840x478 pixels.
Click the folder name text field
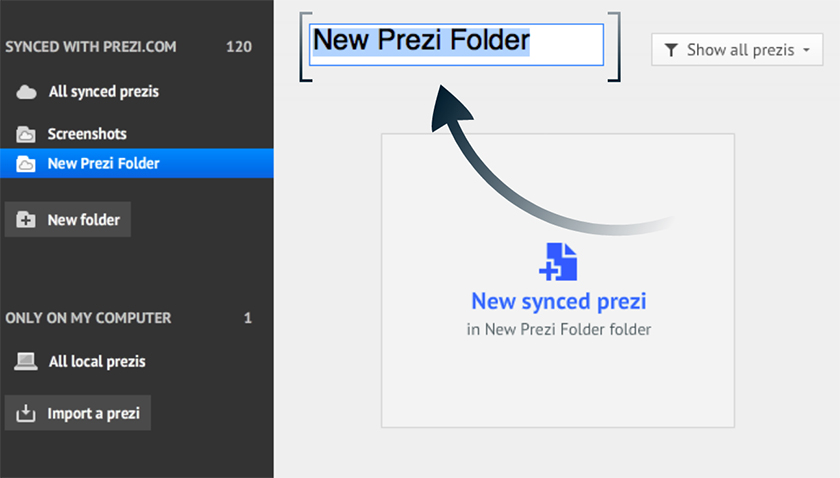click(x=458, y=43)
